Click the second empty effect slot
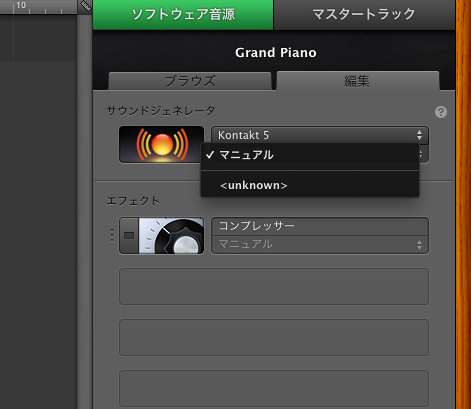Screen dimensions: 471x409 (274, 337)
